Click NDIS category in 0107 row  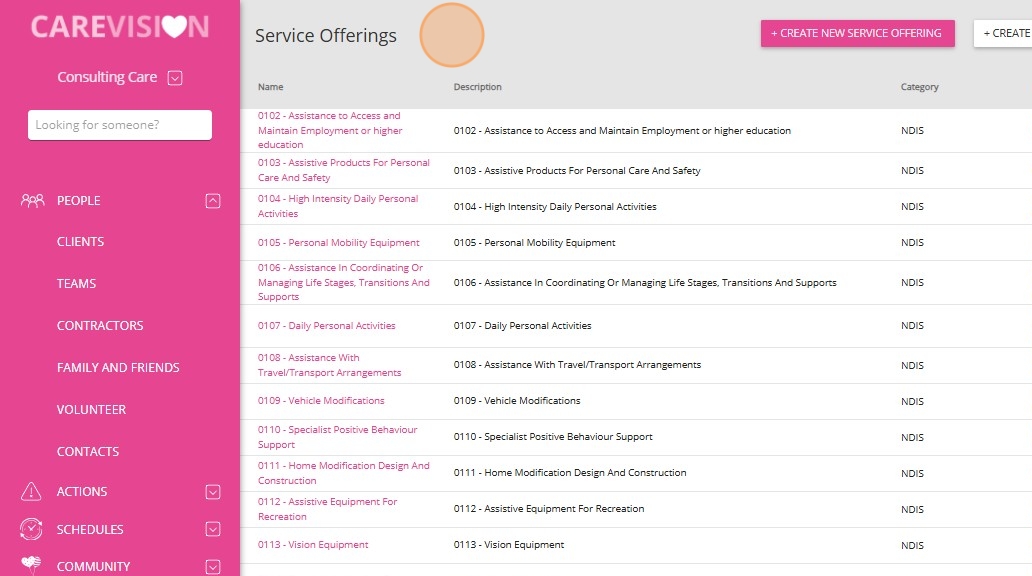coord(912,326)
